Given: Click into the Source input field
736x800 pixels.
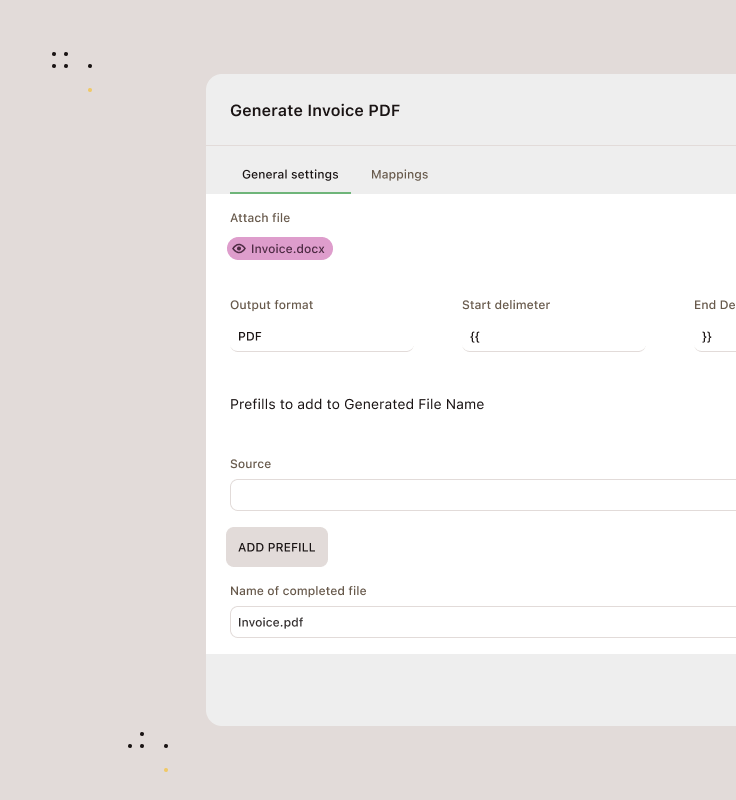Looking at the screenshot, I should coord(483,495).
